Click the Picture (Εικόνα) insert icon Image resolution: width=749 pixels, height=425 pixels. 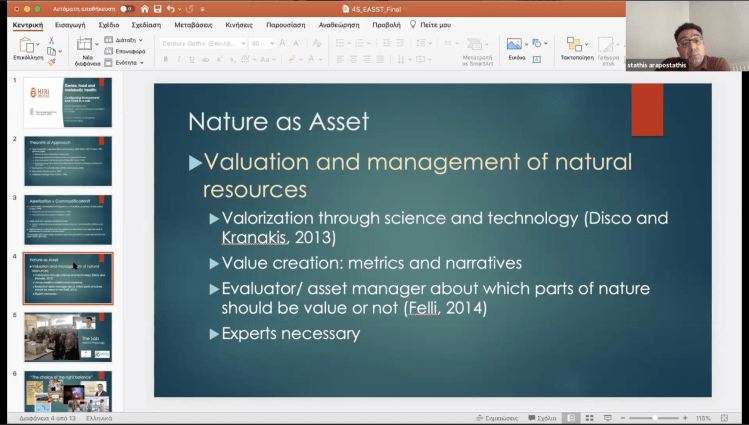click(x=515, y=45)
